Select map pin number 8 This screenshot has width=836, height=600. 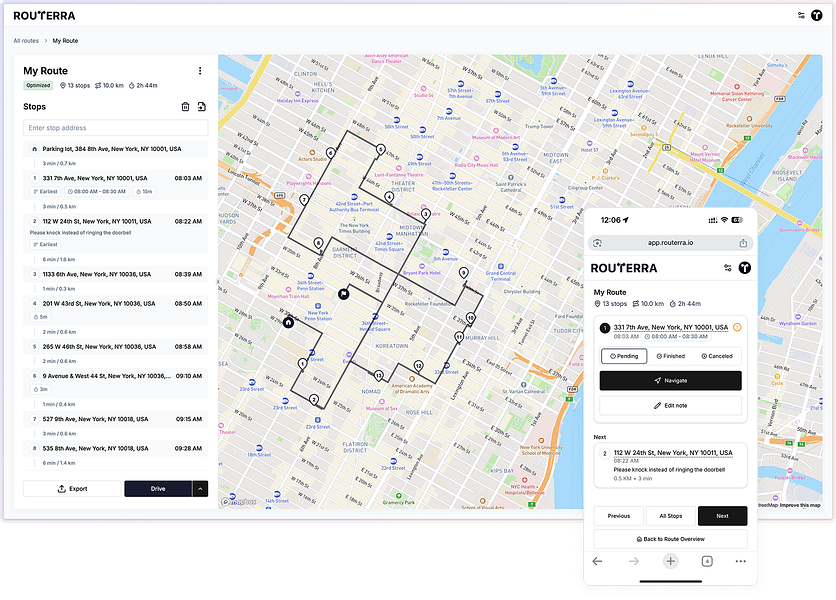pos(318,243)
